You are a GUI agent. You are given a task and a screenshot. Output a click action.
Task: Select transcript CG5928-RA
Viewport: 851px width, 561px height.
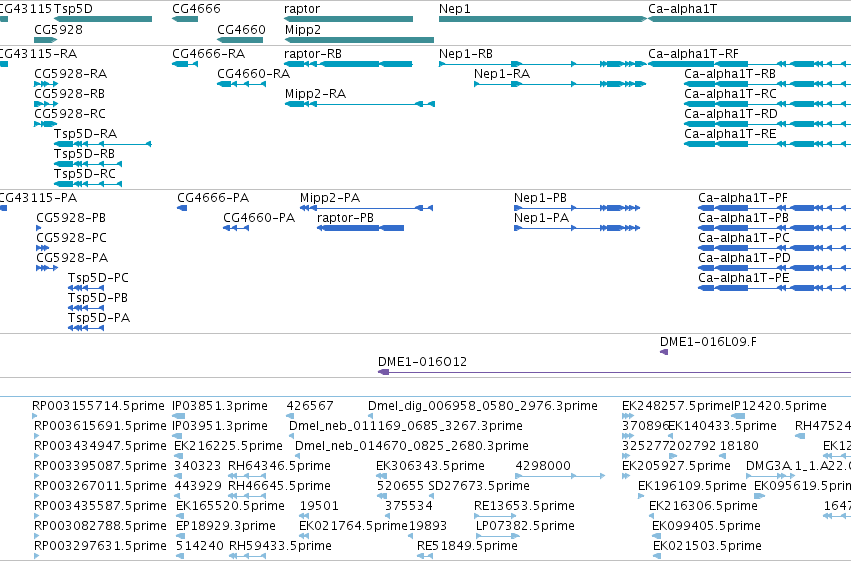[x=71, y=74]
